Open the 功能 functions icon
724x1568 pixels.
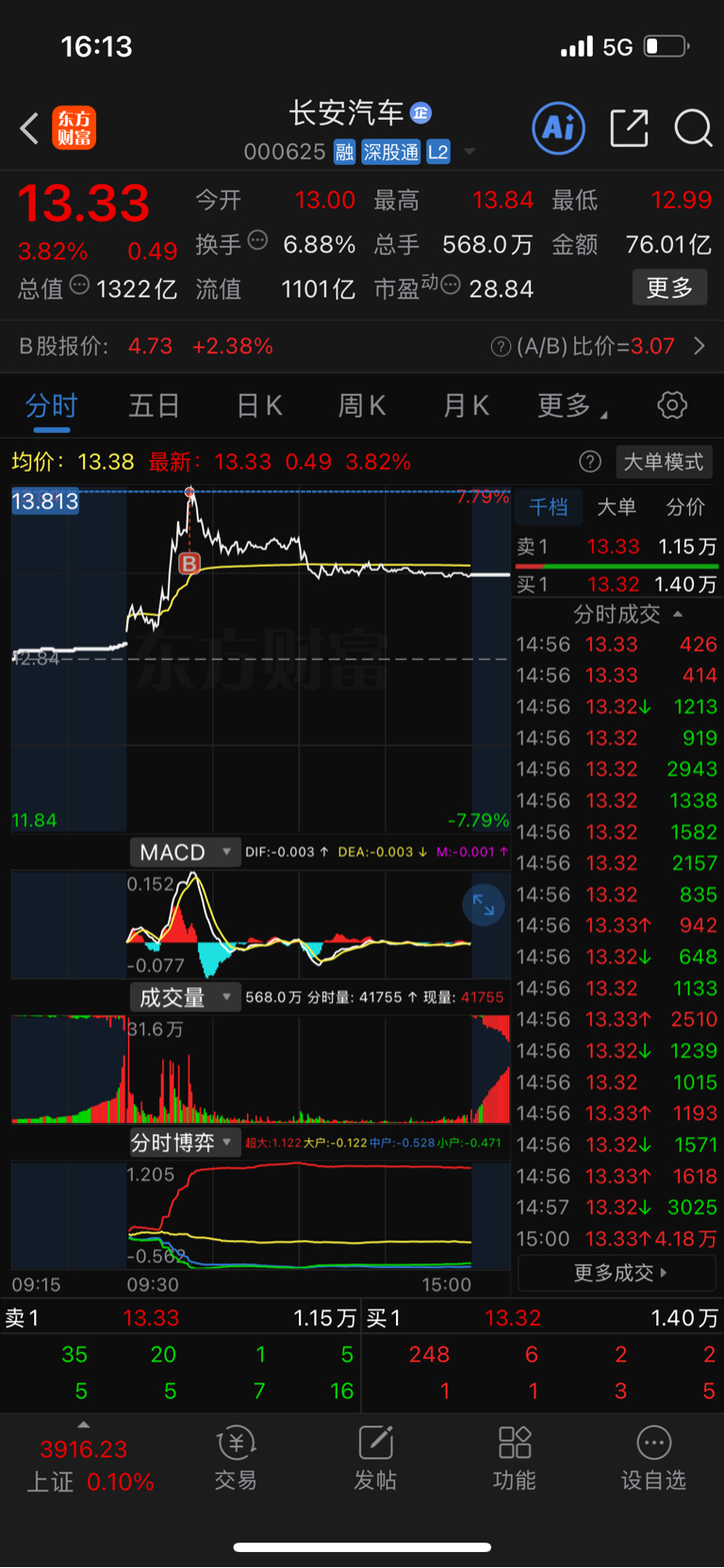515,1458
